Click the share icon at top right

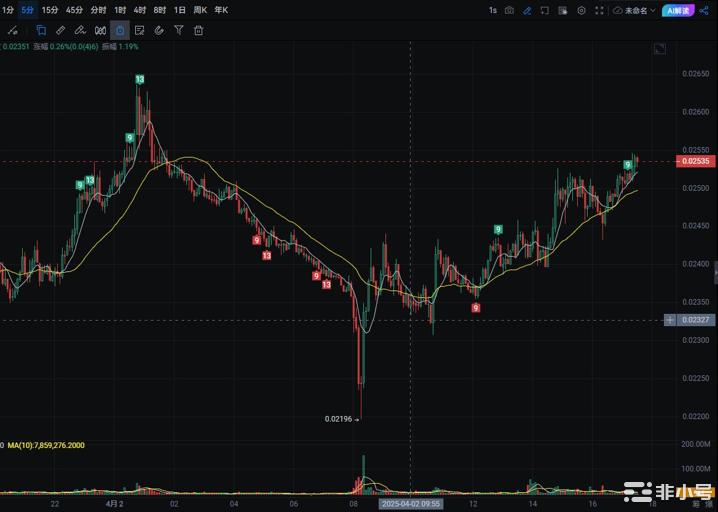[704, 10]
